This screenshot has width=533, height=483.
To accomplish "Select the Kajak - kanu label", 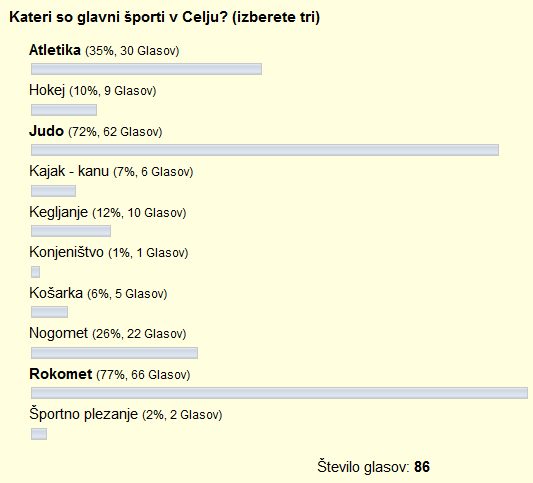I will click(111, 171).
